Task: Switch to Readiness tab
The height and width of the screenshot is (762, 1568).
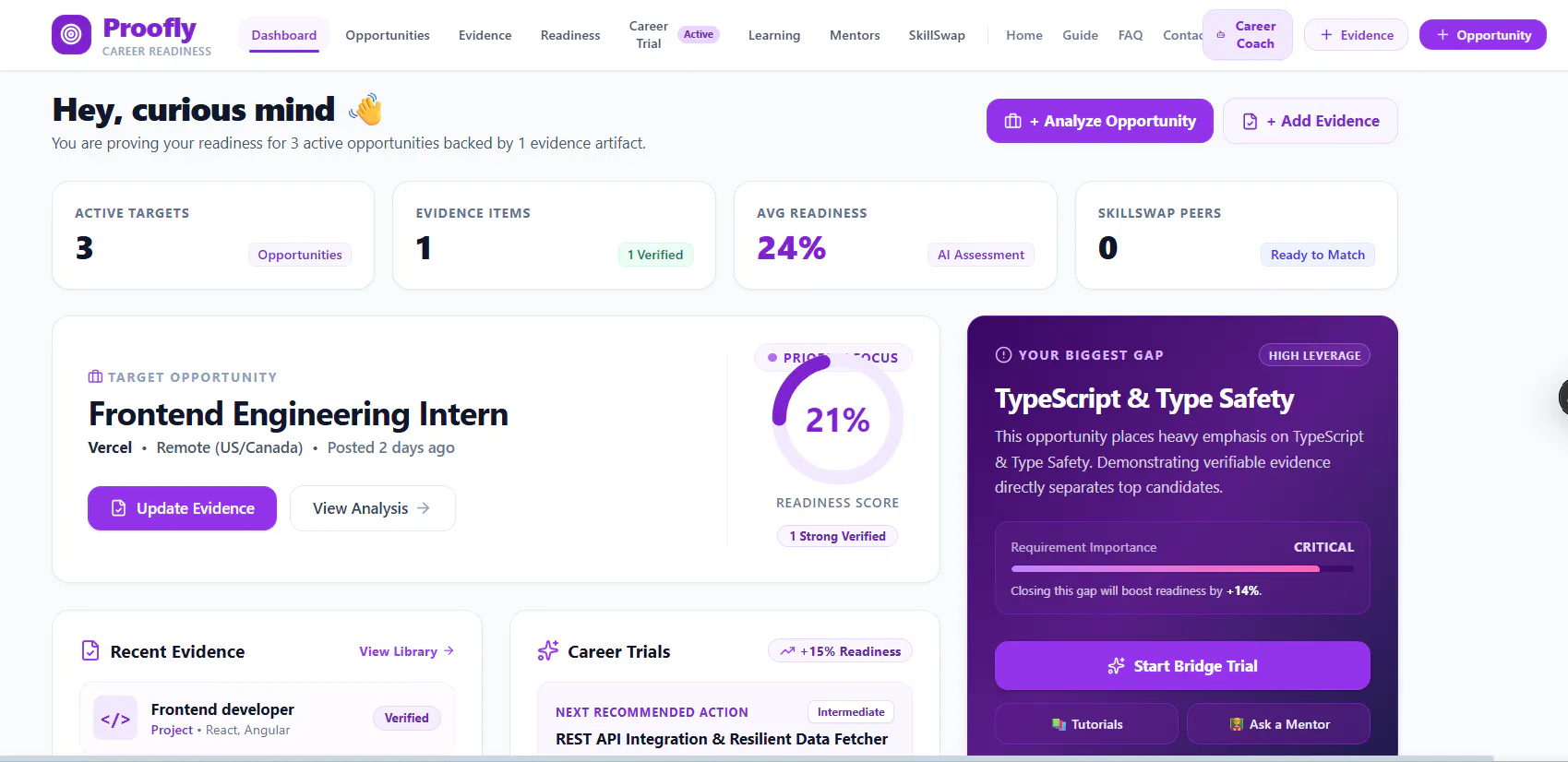Action: pos(570,35)
